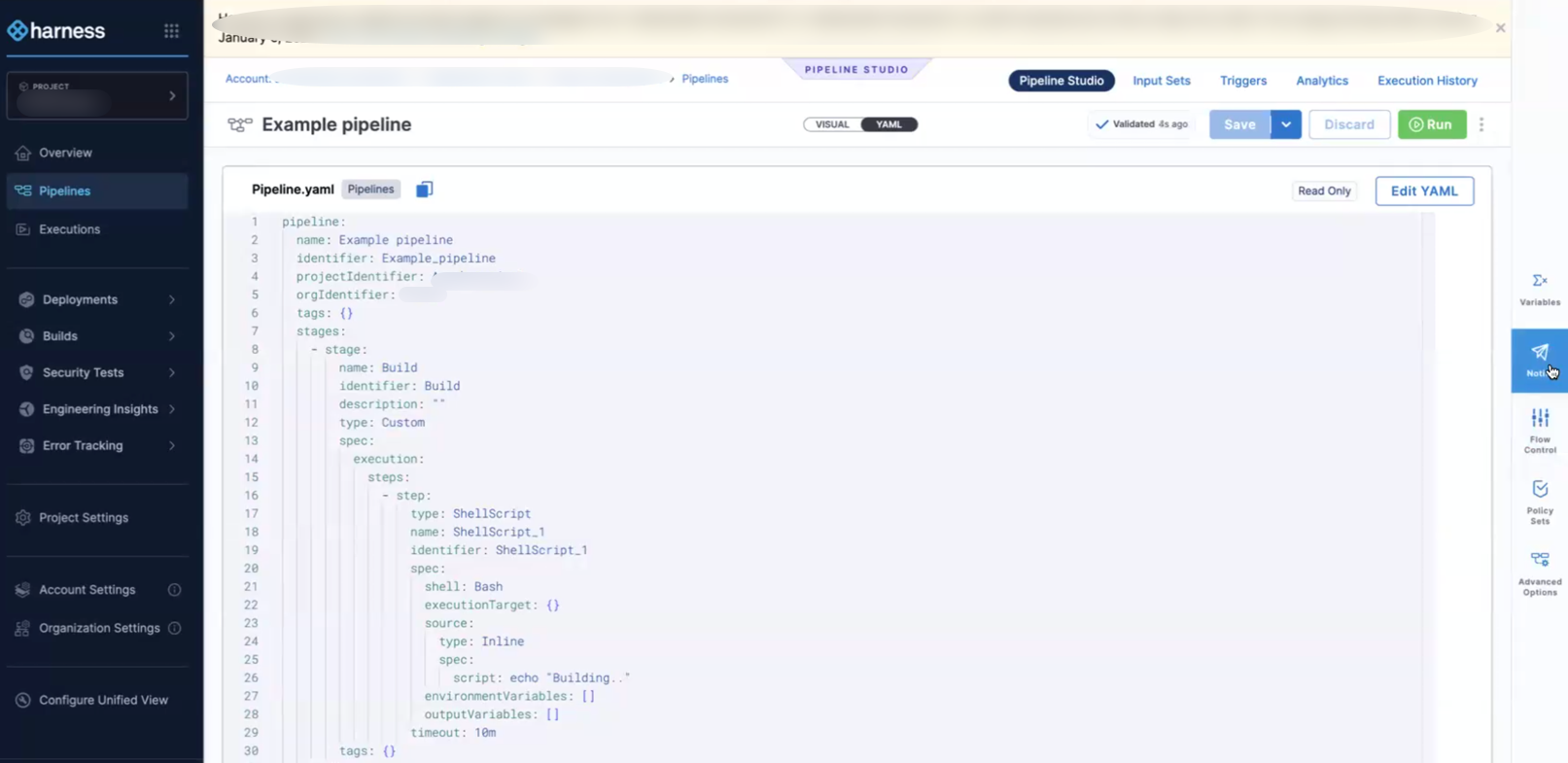Click the Project Settings gear icon
1568x763 pixels.
tap(23, 518)
